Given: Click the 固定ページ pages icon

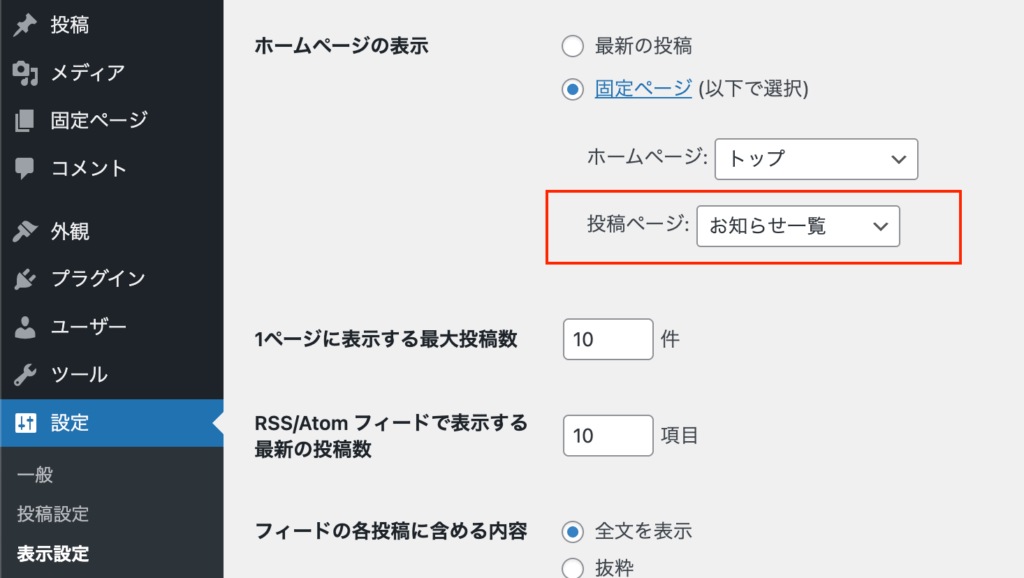Looking at the screenshot, I should tap(25, 121).
